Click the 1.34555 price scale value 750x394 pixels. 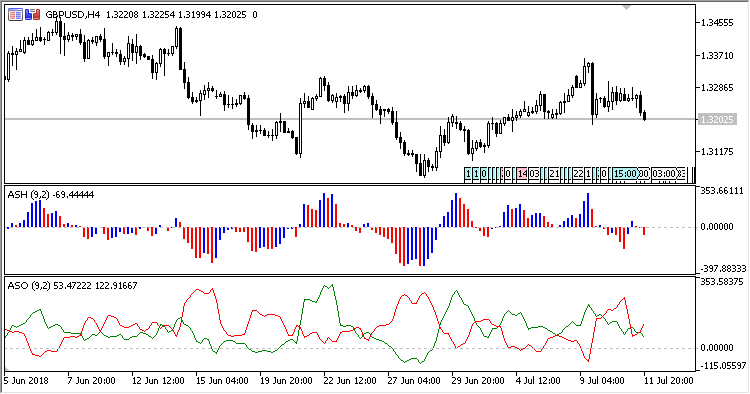(x=717, y=23)
